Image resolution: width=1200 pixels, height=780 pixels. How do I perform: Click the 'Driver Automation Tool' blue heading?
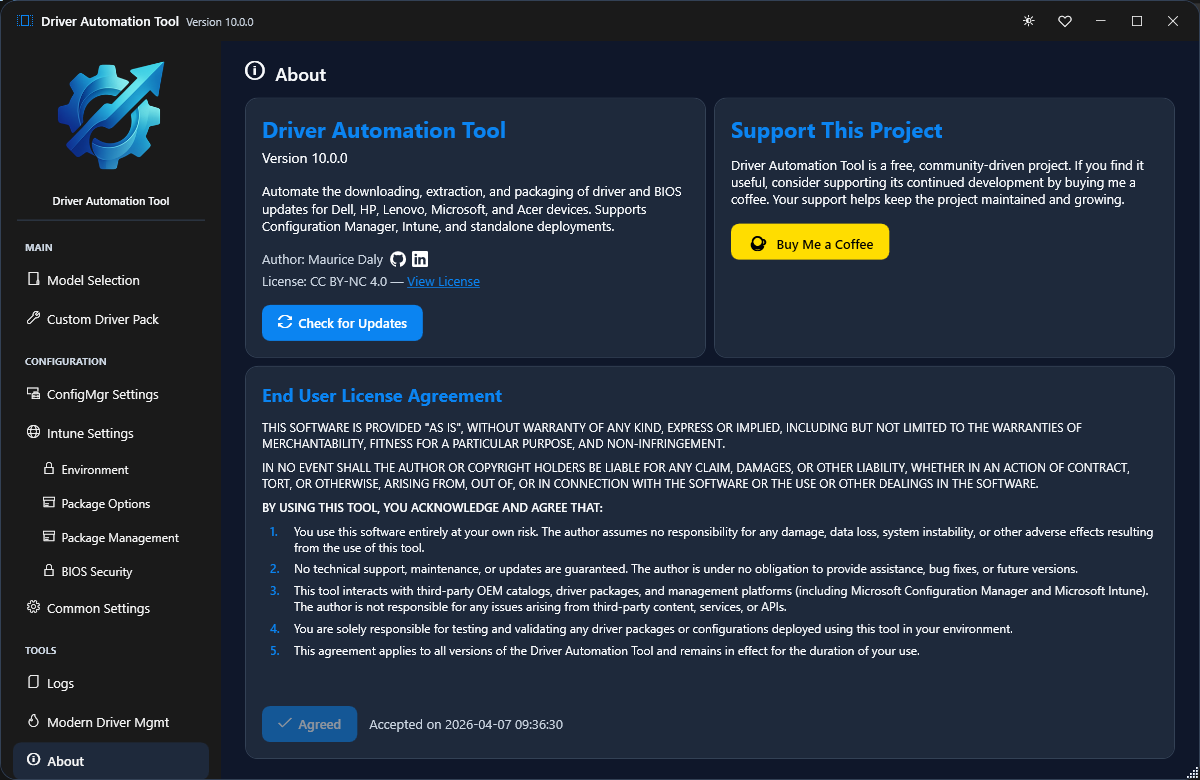[x=384, y=130]
